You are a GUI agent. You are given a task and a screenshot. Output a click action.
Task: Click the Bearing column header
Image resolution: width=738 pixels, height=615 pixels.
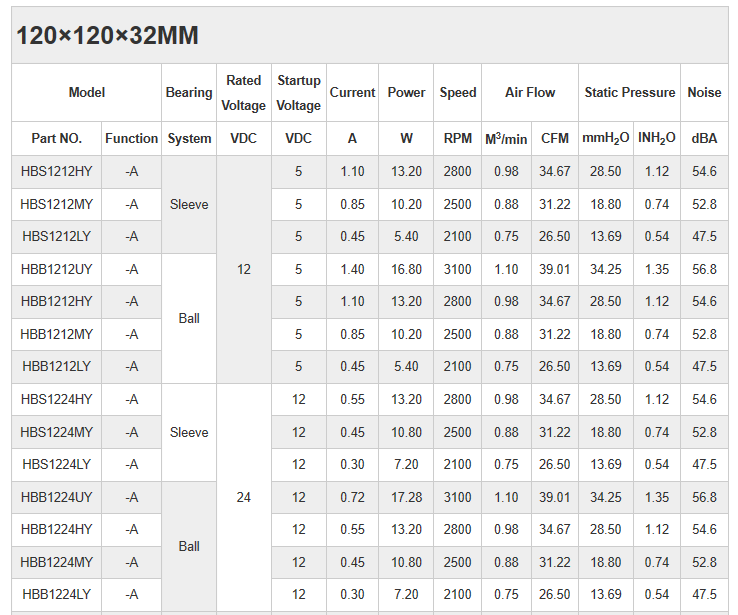tap(189, 92)
